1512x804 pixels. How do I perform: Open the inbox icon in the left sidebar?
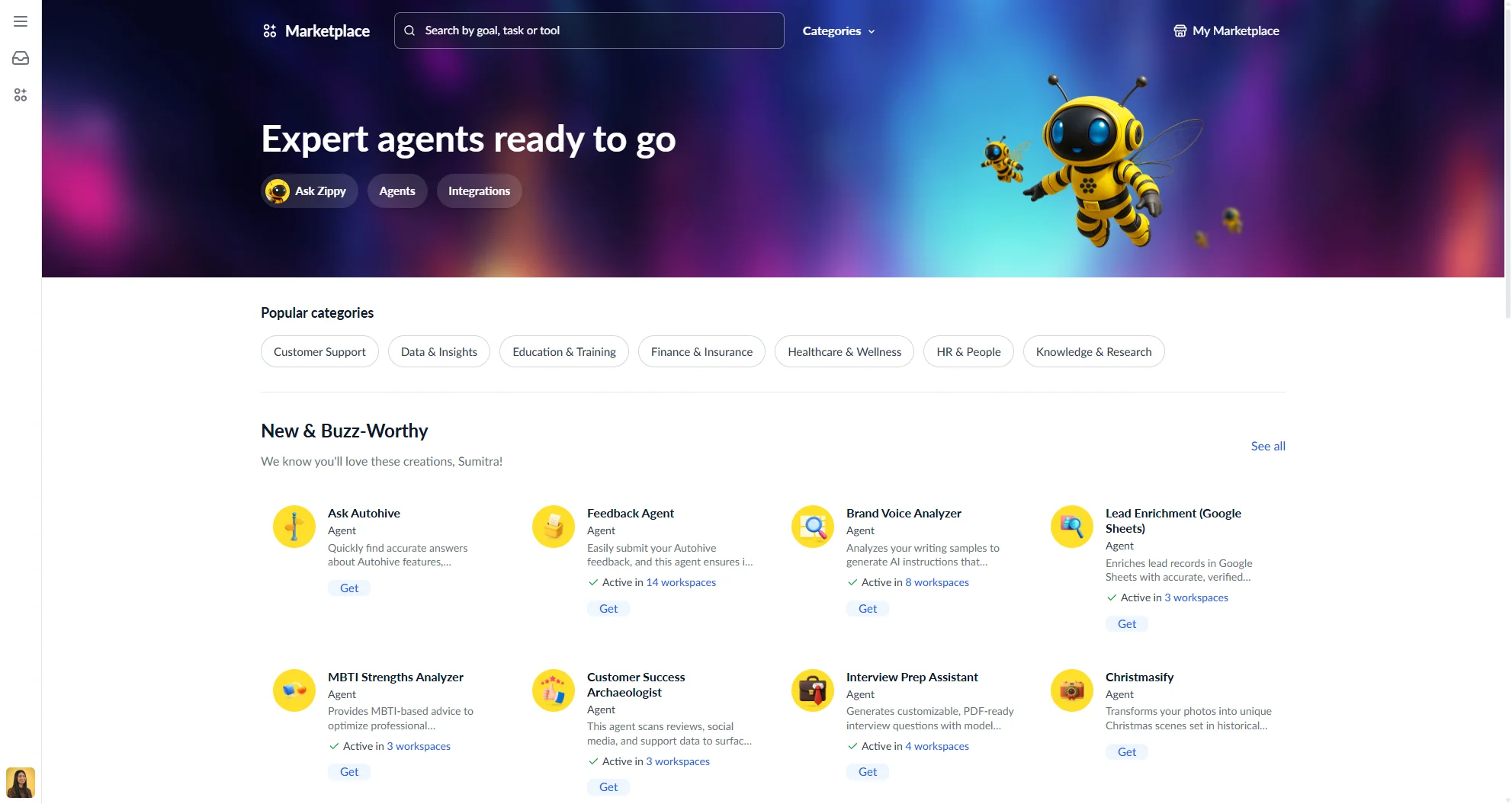(20, 57)
